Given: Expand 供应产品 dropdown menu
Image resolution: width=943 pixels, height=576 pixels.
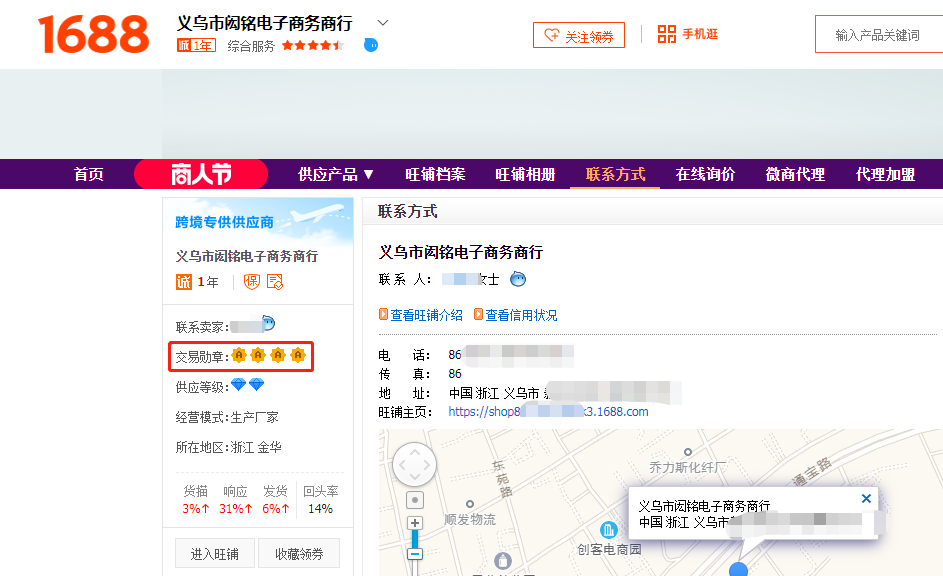Looking at the screenshot, I should pos(336,174).
